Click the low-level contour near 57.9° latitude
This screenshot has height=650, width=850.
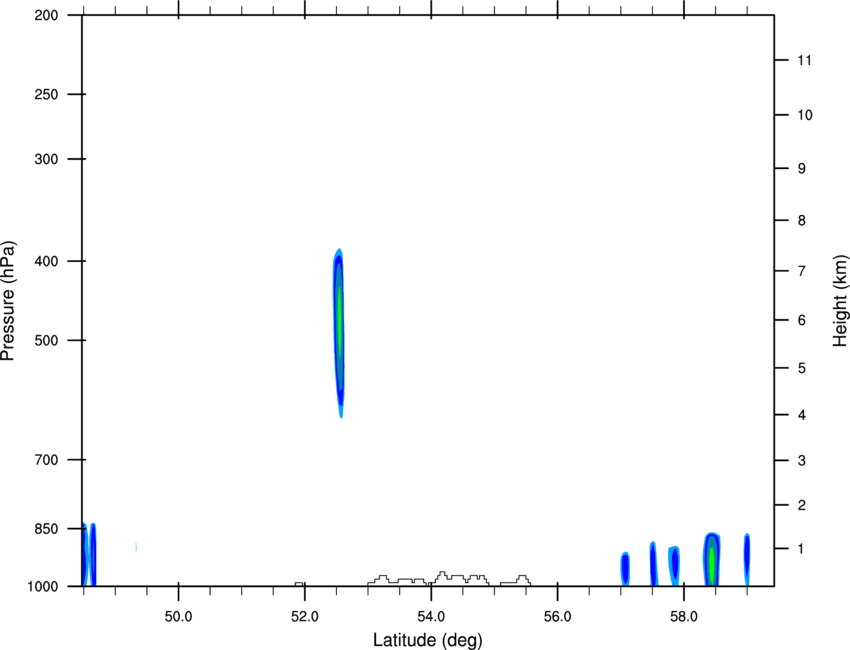(x=674, y=566)
